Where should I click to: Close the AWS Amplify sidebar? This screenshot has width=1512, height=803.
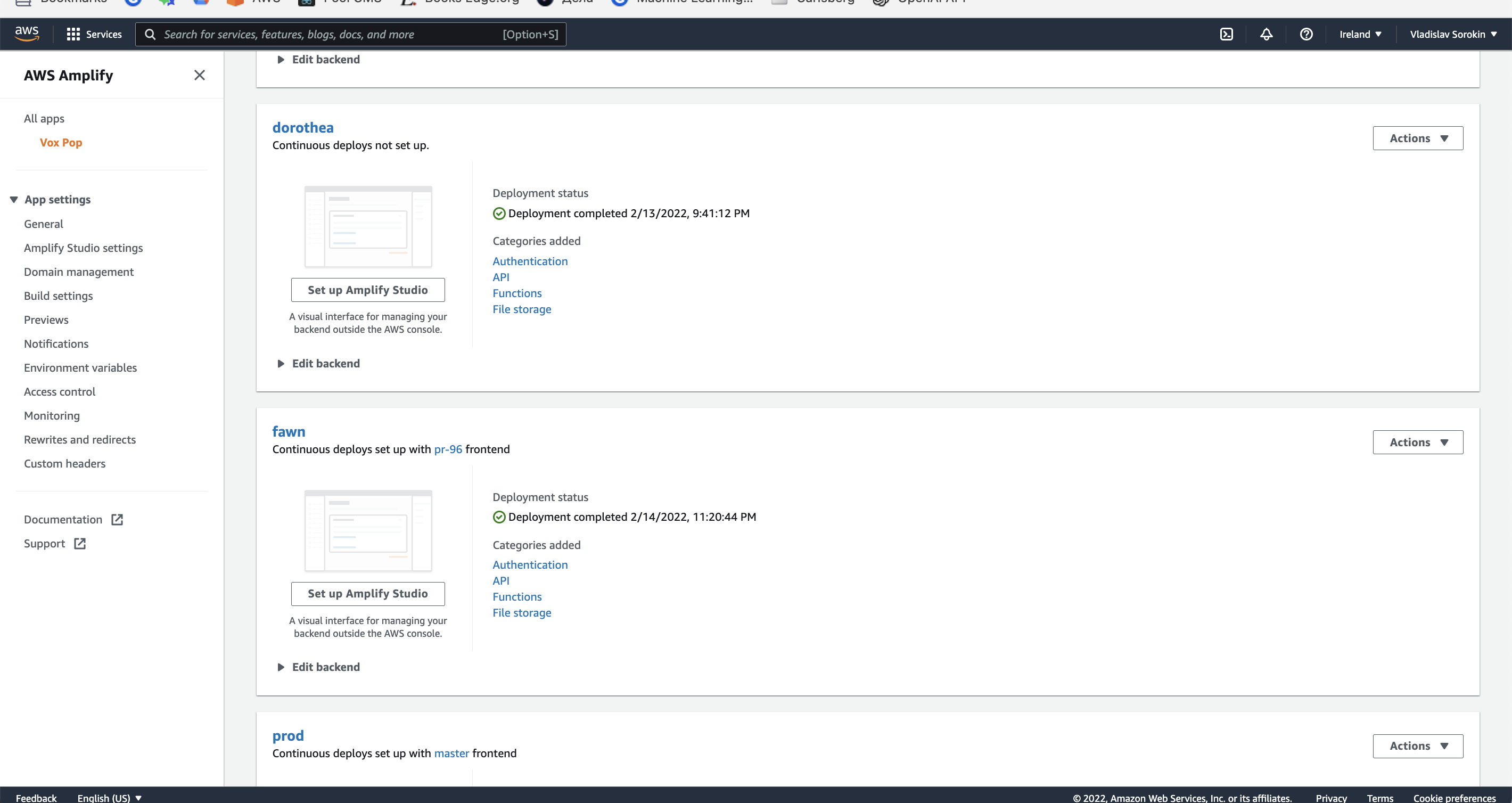(x=200, y=75)
